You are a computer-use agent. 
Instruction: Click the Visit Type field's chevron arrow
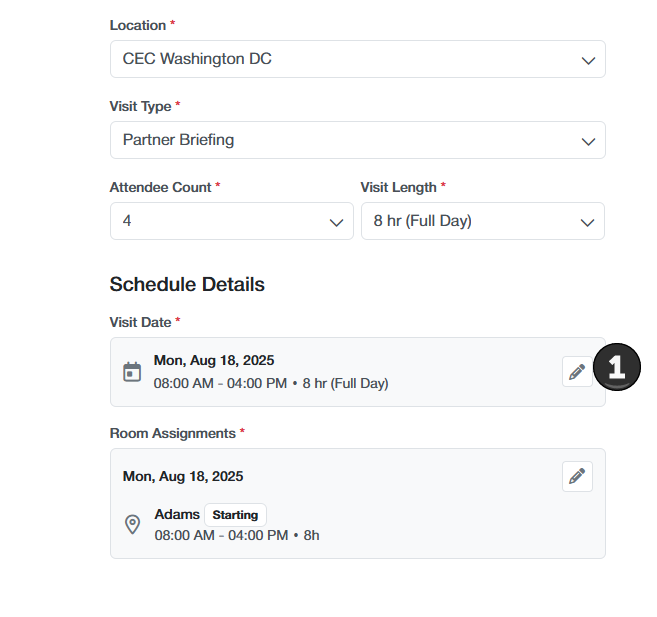coord(588,141)
